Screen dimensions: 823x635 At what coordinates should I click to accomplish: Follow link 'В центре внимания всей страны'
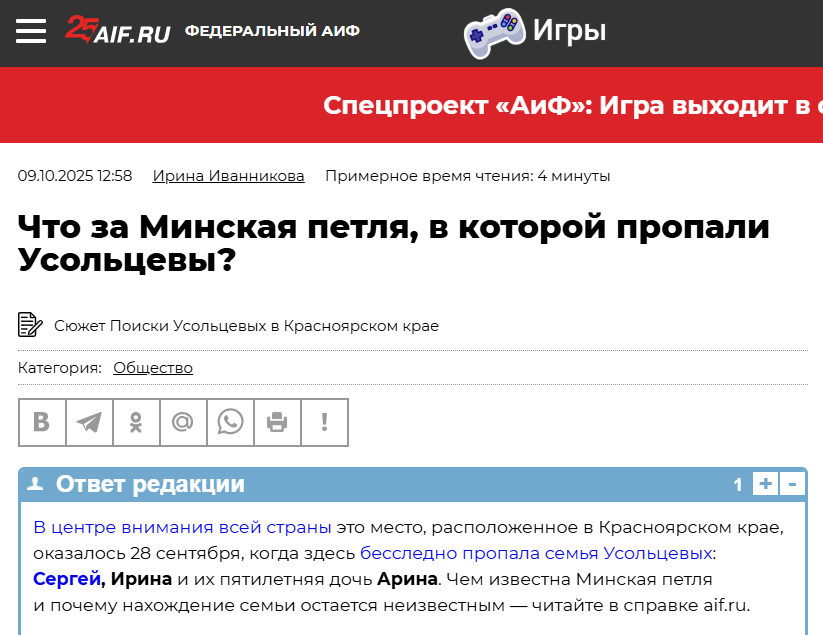[182, 527]
